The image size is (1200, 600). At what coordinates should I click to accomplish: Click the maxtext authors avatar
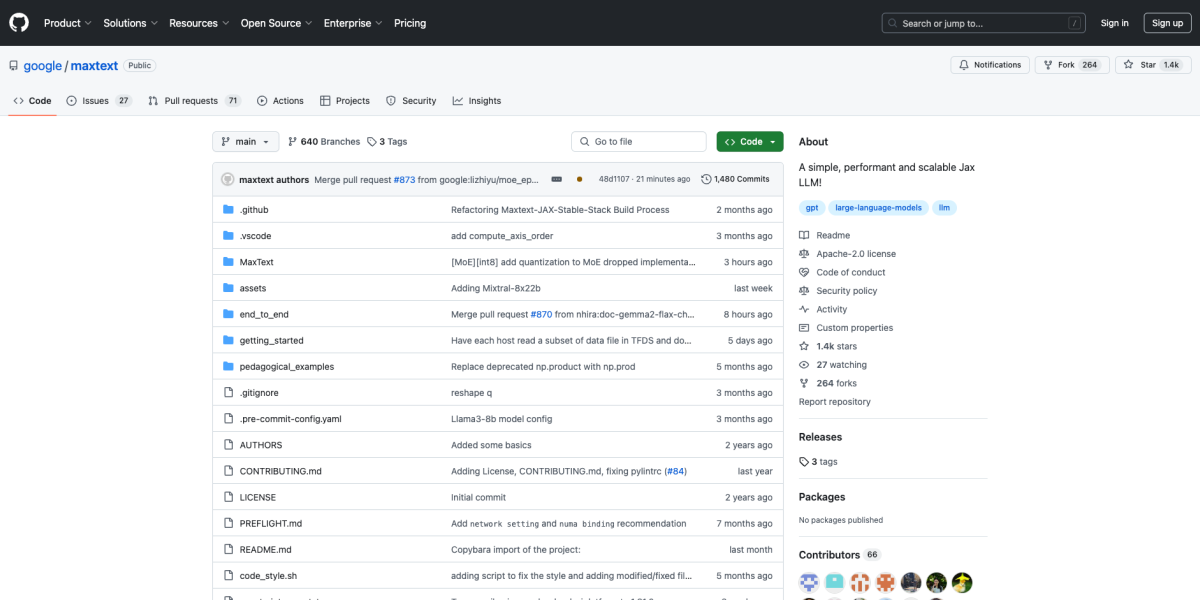(x=227, y=179)
